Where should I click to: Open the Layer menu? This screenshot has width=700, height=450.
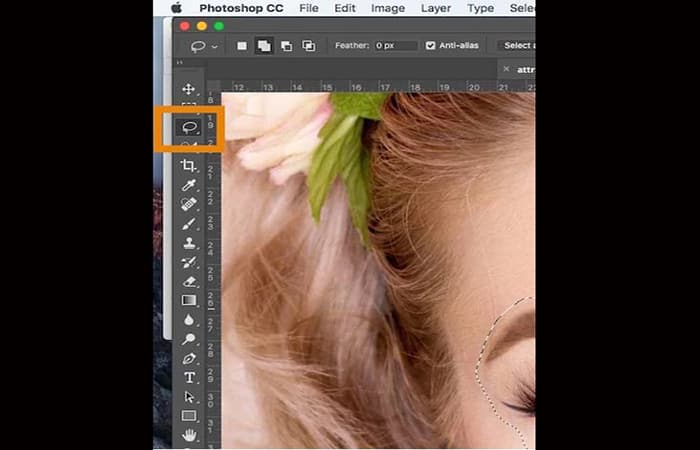click(435, 8)
